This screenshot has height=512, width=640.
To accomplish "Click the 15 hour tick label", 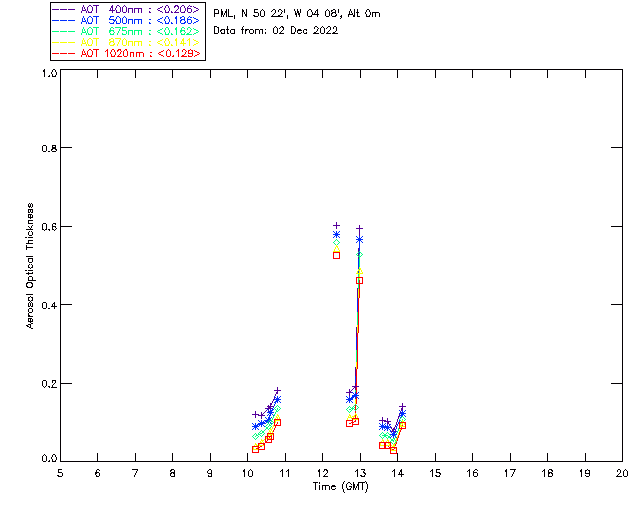I will pyautogui.click(x=435, y=473).
